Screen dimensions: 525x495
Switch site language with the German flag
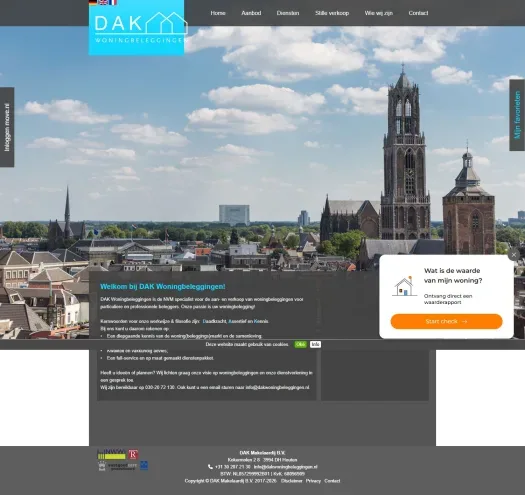click(x=93, y=2)
